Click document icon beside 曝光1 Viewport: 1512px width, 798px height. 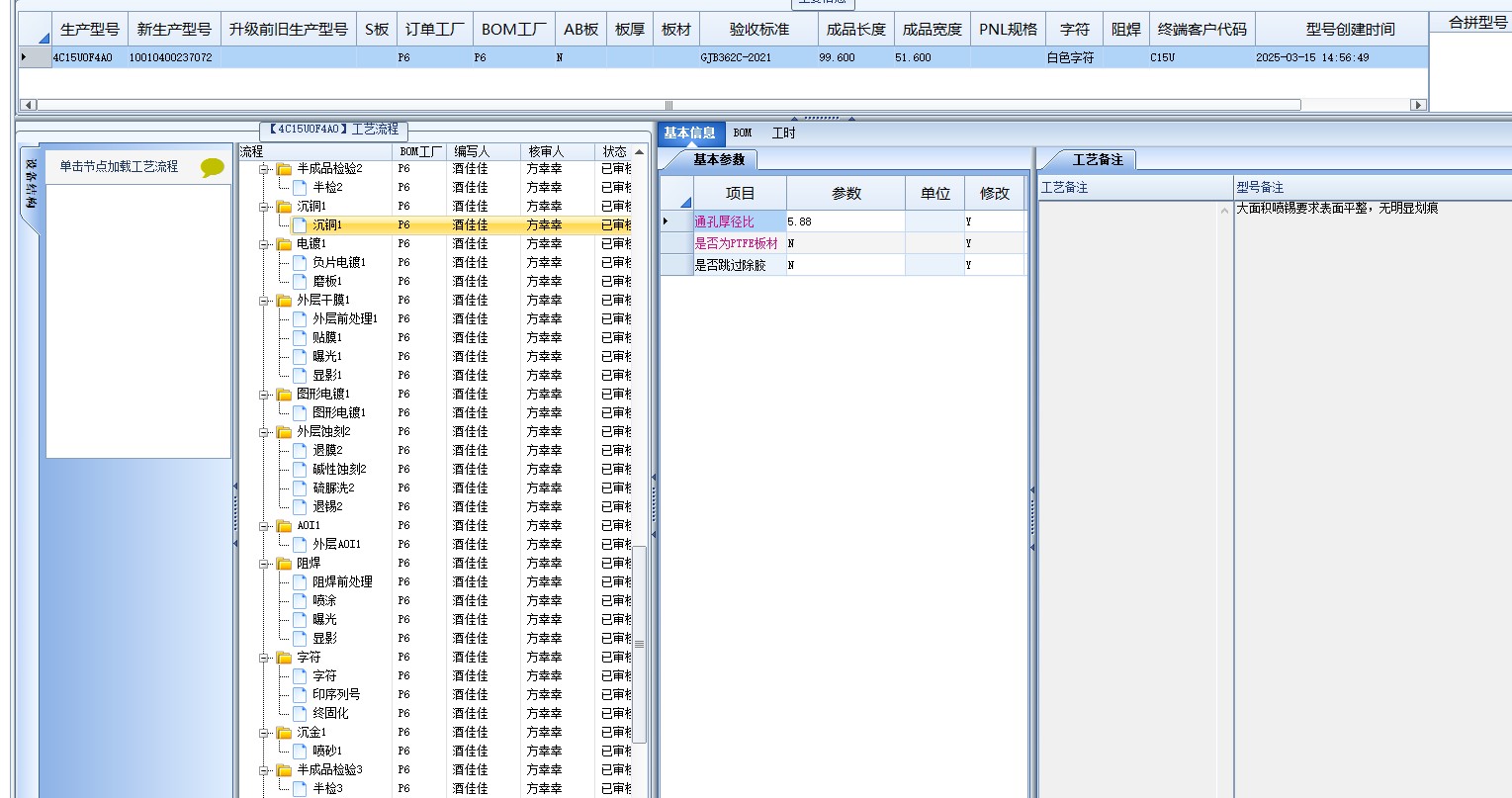[x=300, y=356]
